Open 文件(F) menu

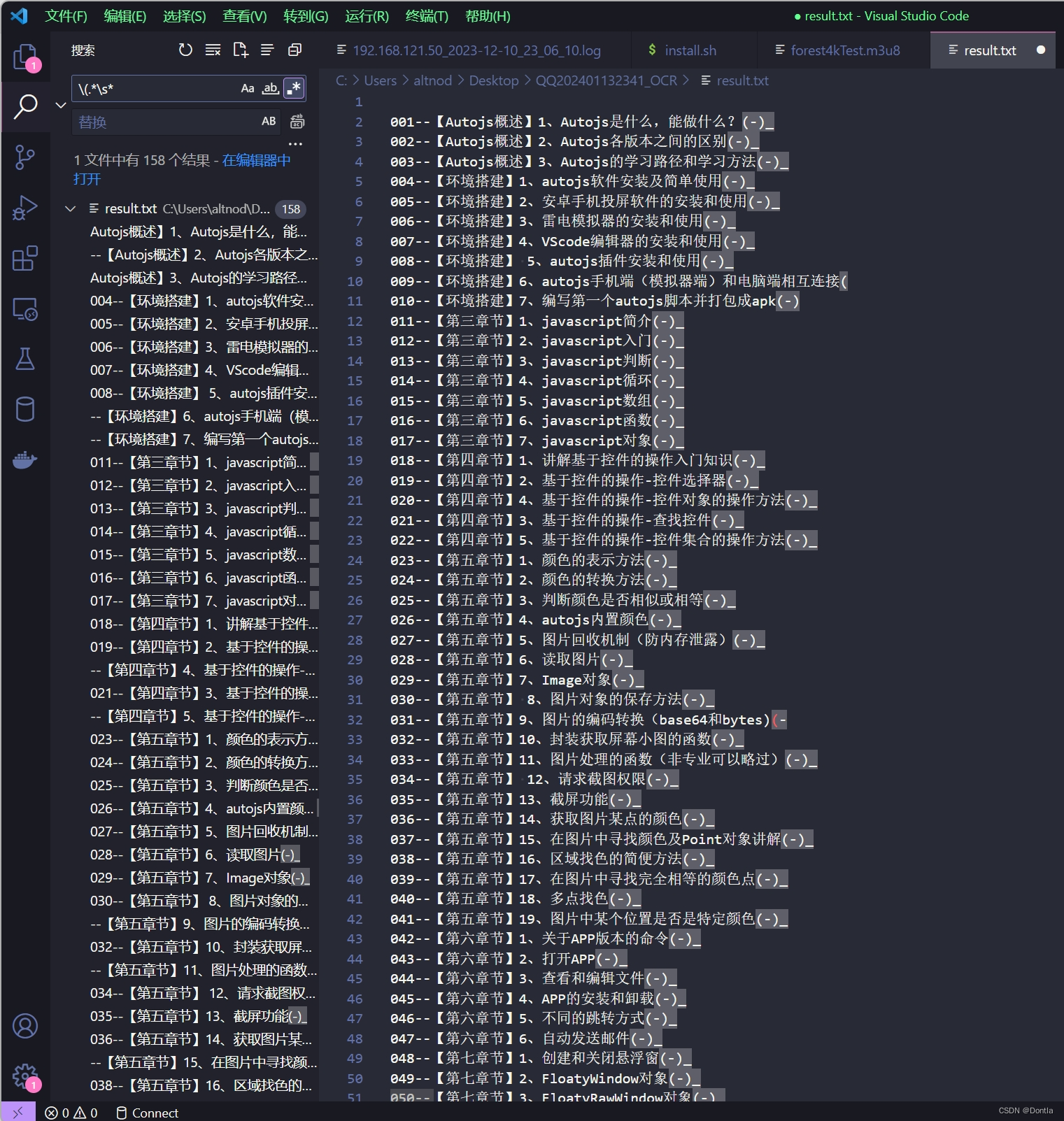point(66,15)
